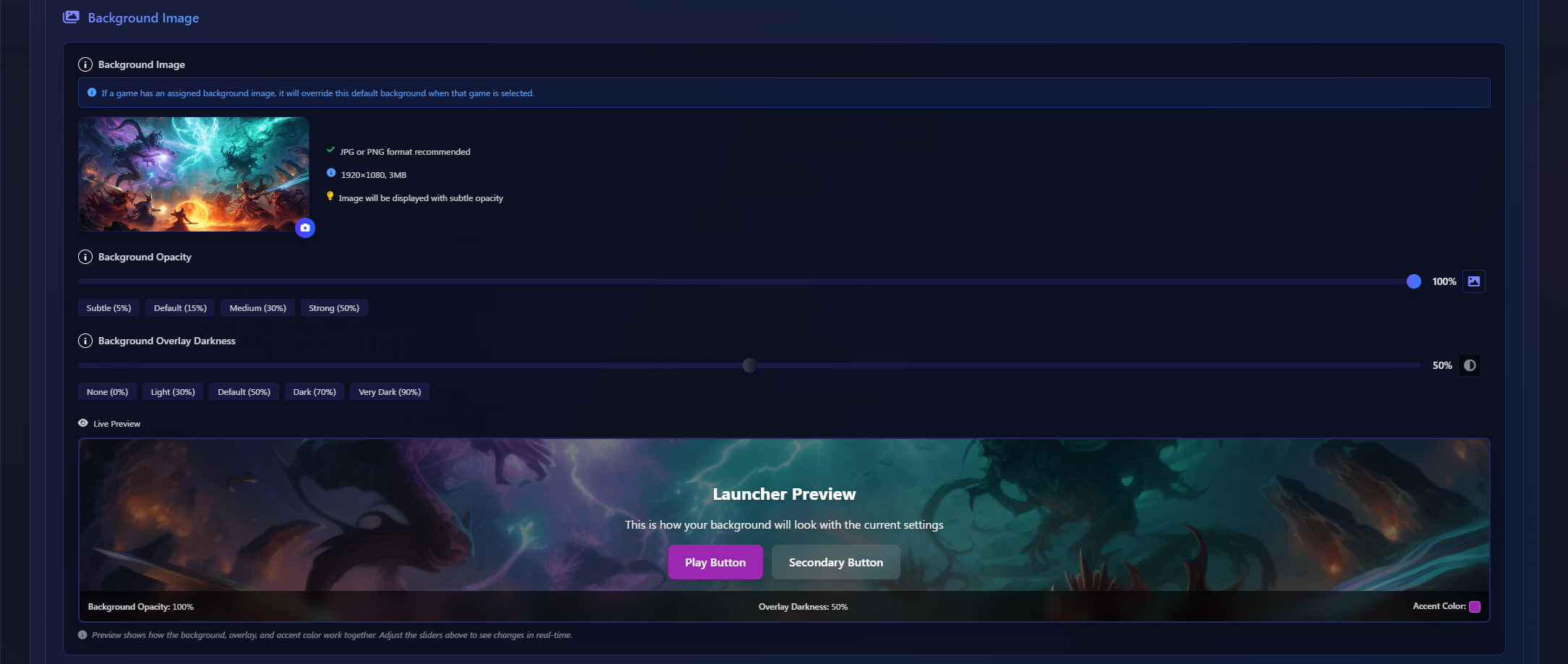Click info icon next to Background Opacity

coord(85,257)
